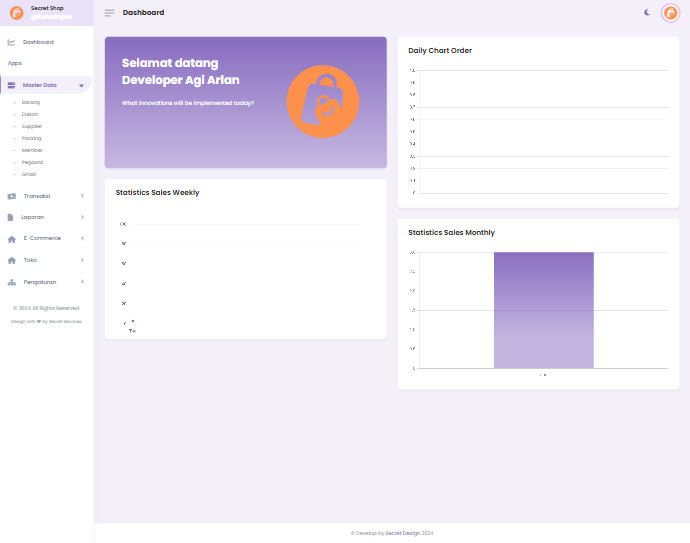Click the purple bar in Monthly chart

pyautogui.click(x=543, y=310)
